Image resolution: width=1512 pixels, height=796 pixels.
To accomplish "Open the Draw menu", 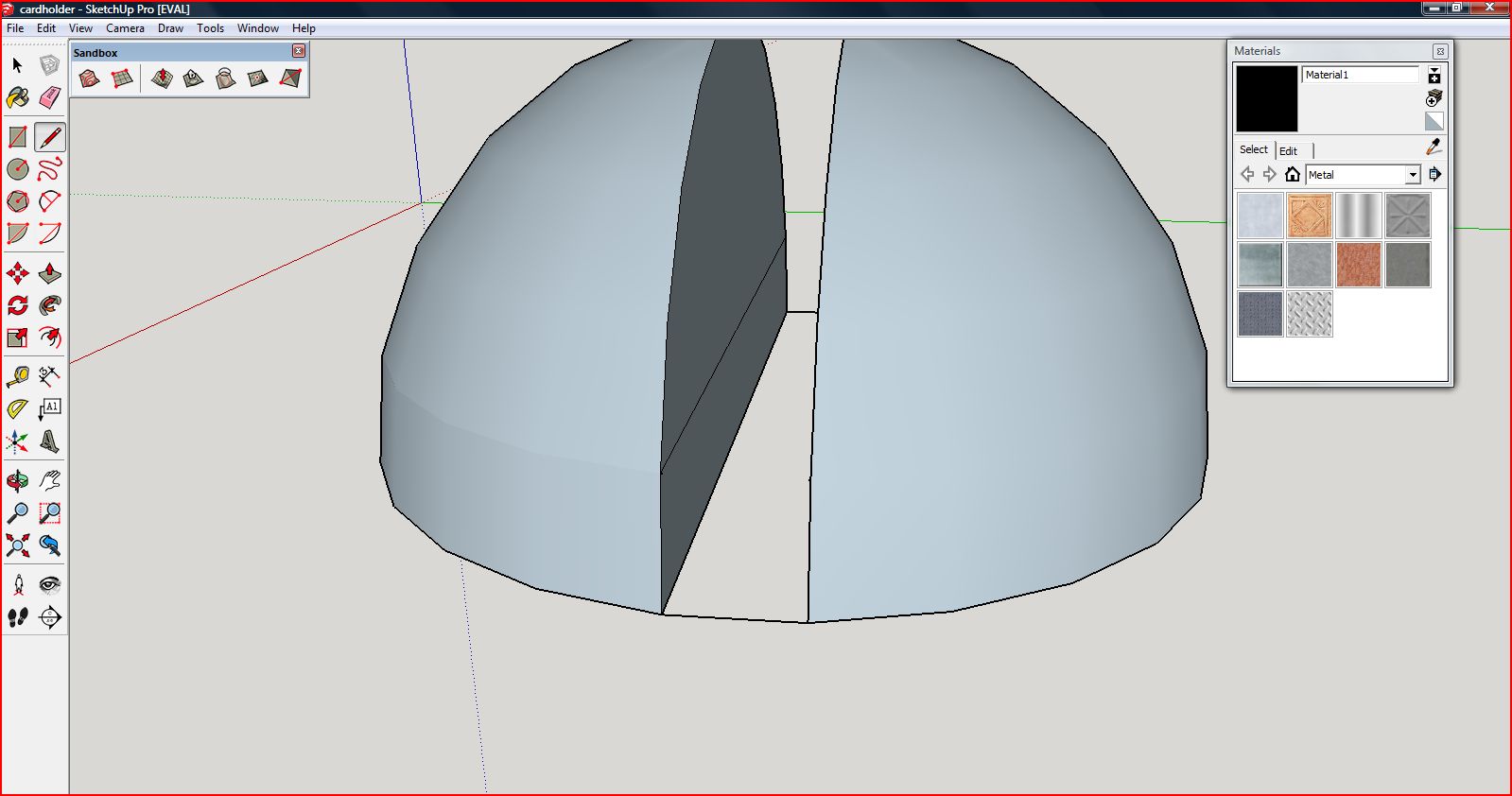I will [x=170, y=28].
